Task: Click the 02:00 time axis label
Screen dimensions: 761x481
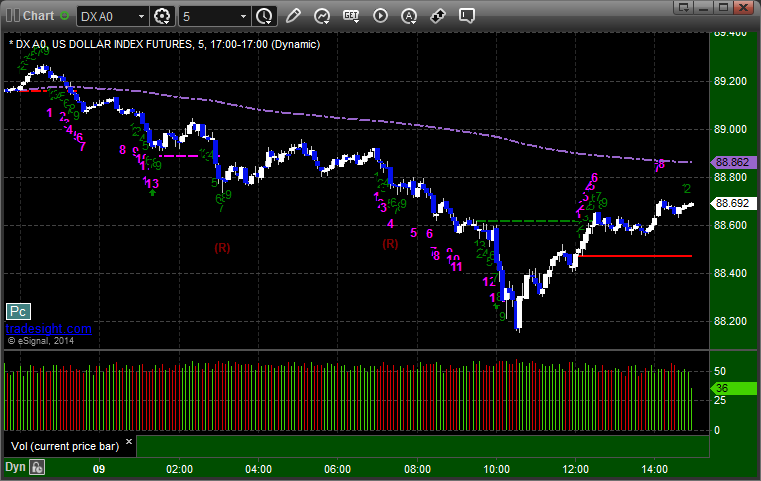Action: point(180,469)
